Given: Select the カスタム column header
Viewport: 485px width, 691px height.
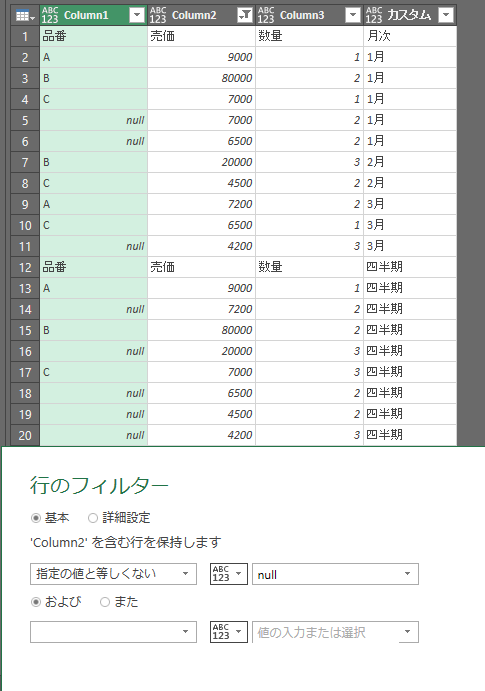Looking at the screenshot, I should coord(409,15).
